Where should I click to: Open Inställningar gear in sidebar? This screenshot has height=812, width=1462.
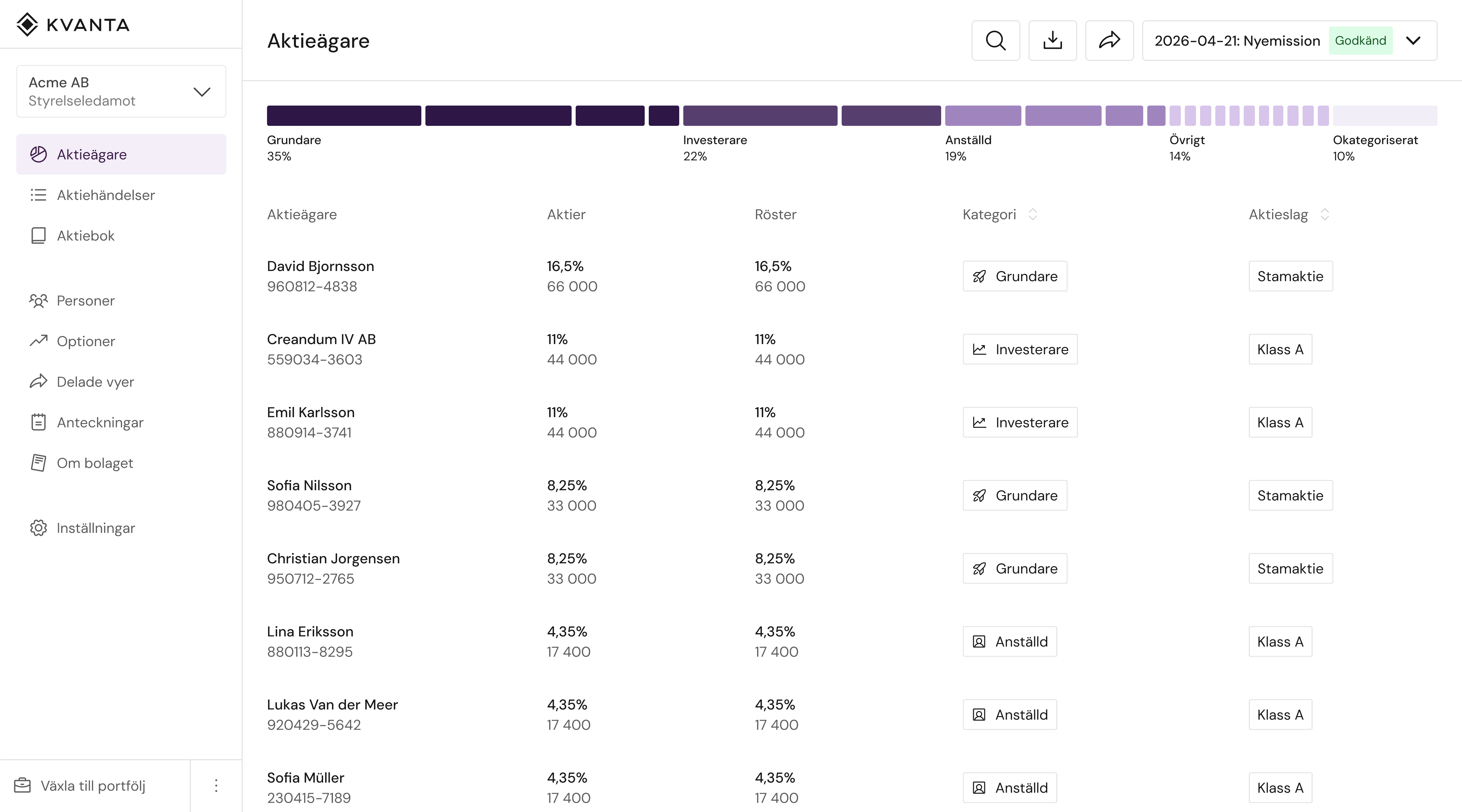(82, 528)
